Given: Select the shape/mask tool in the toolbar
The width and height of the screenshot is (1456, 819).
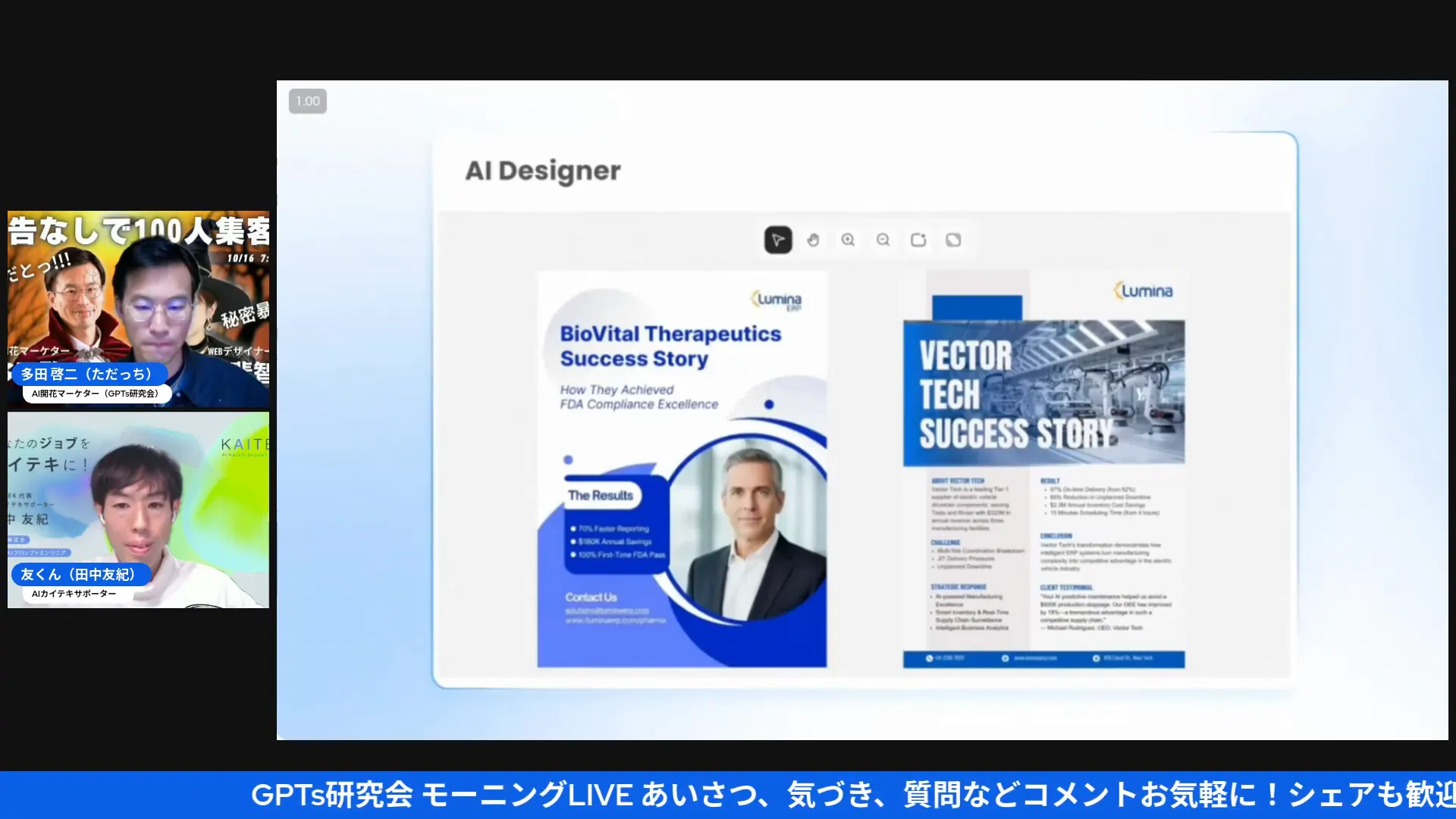Looking at the screenshot, I should point(953,240).
